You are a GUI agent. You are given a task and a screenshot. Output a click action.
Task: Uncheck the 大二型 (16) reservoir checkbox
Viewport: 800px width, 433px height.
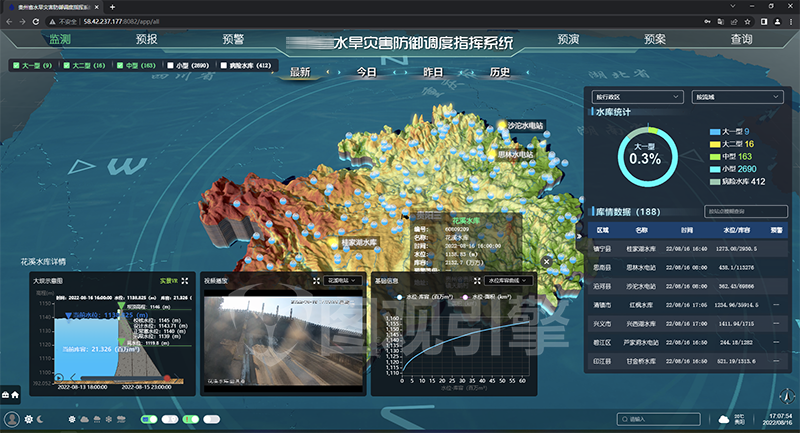66,65
